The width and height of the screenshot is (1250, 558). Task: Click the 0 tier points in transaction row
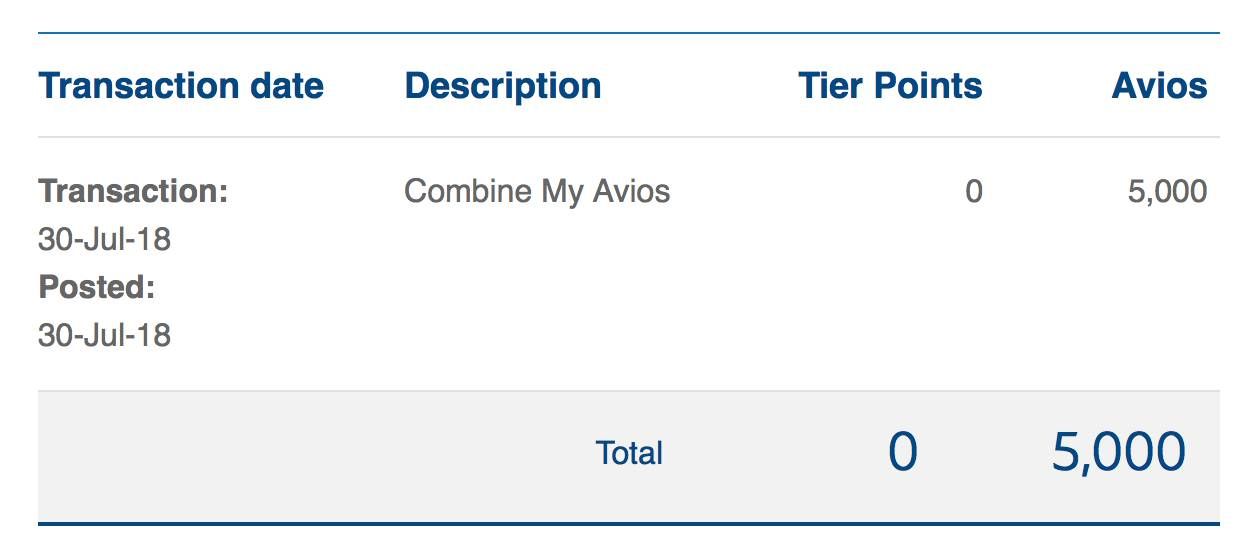click(x=973, y=191)
